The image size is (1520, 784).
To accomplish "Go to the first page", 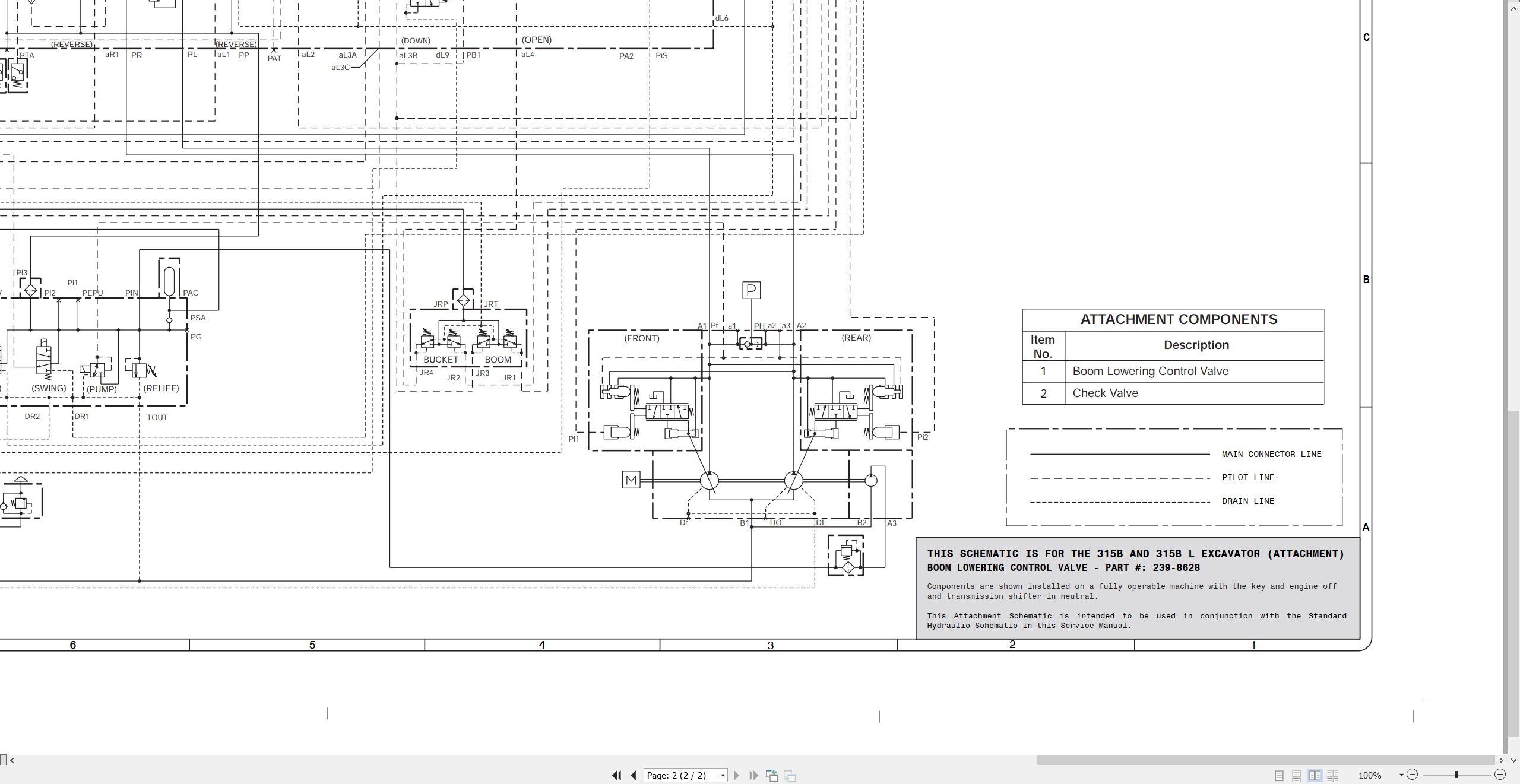I will pos(616,775).
